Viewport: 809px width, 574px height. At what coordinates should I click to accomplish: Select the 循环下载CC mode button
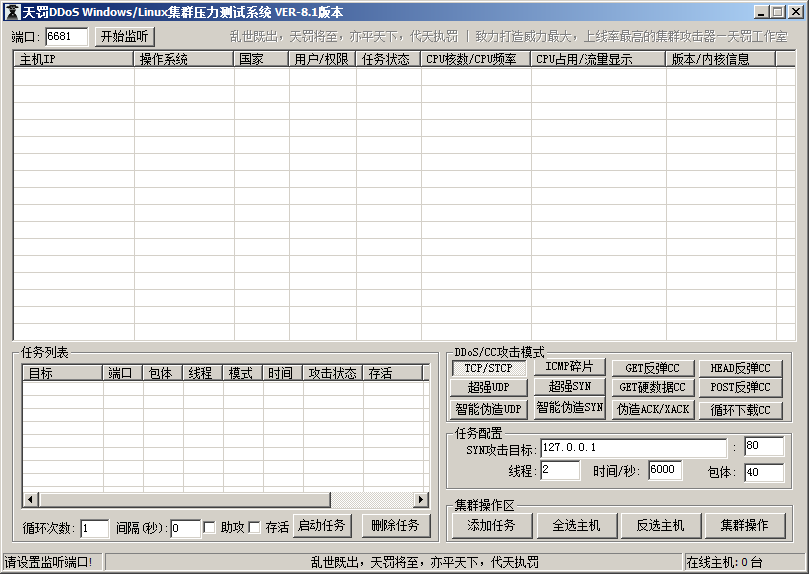coord(740,410)
